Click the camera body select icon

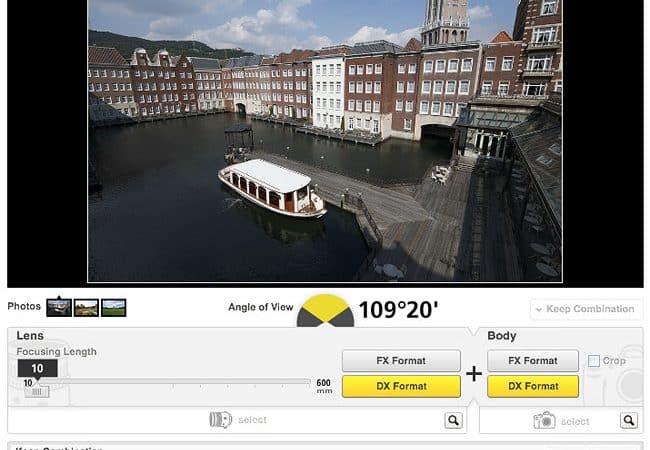(544, 421)
